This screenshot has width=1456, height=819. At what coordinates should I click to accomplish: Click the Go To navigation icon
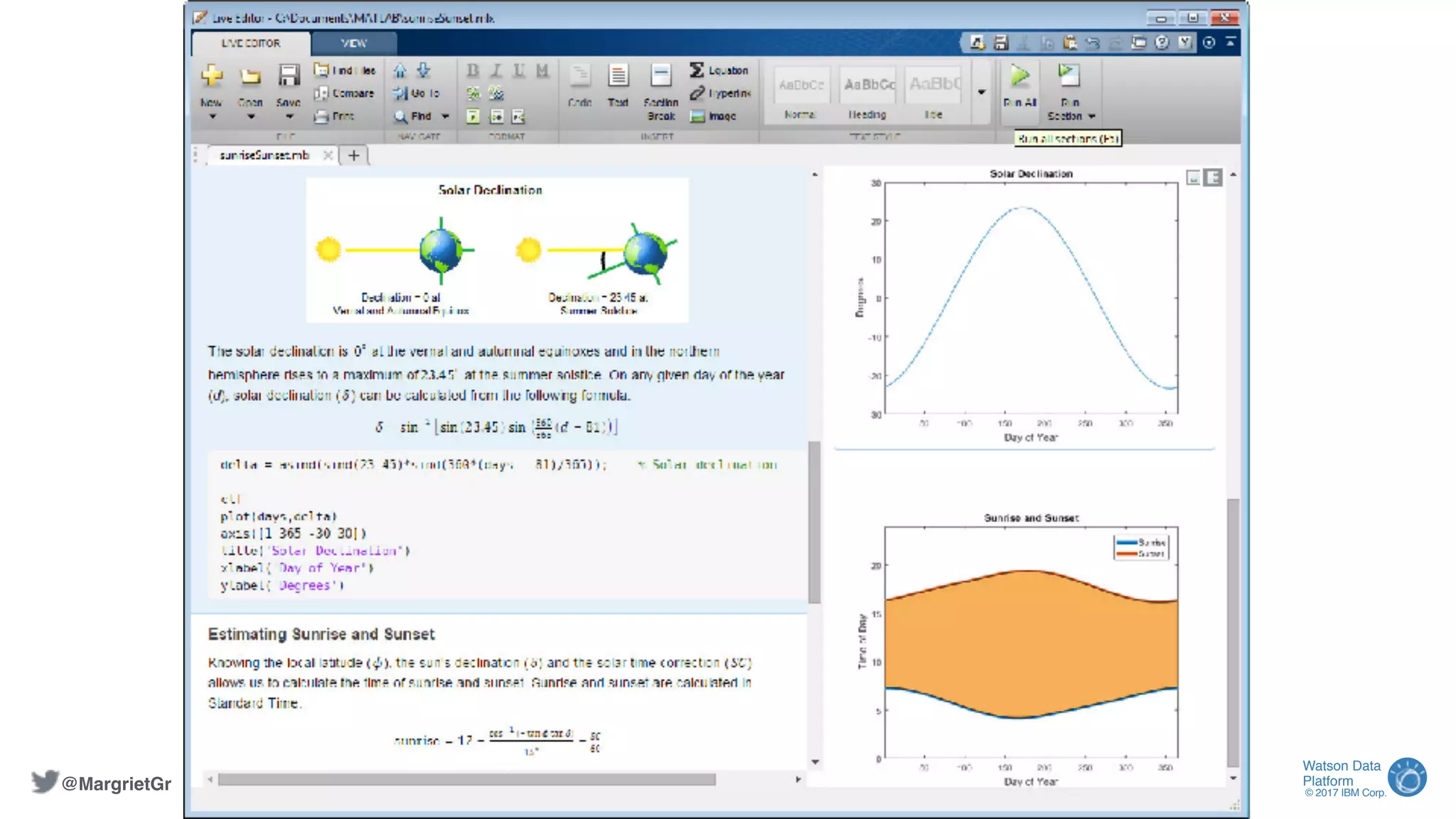click(401, 93)
